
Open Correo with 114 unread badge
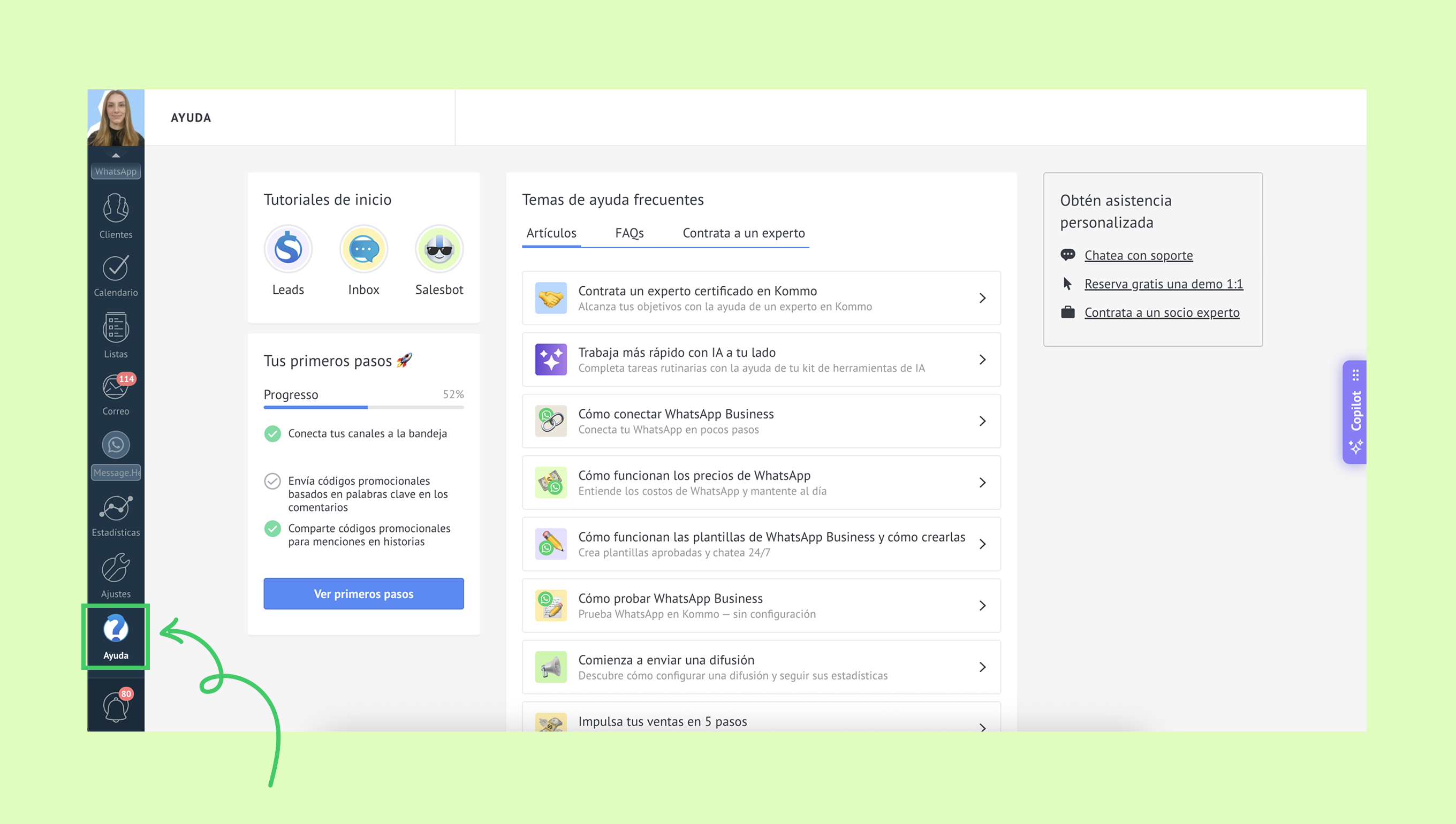pyautogui.click(x=116, y=394)
